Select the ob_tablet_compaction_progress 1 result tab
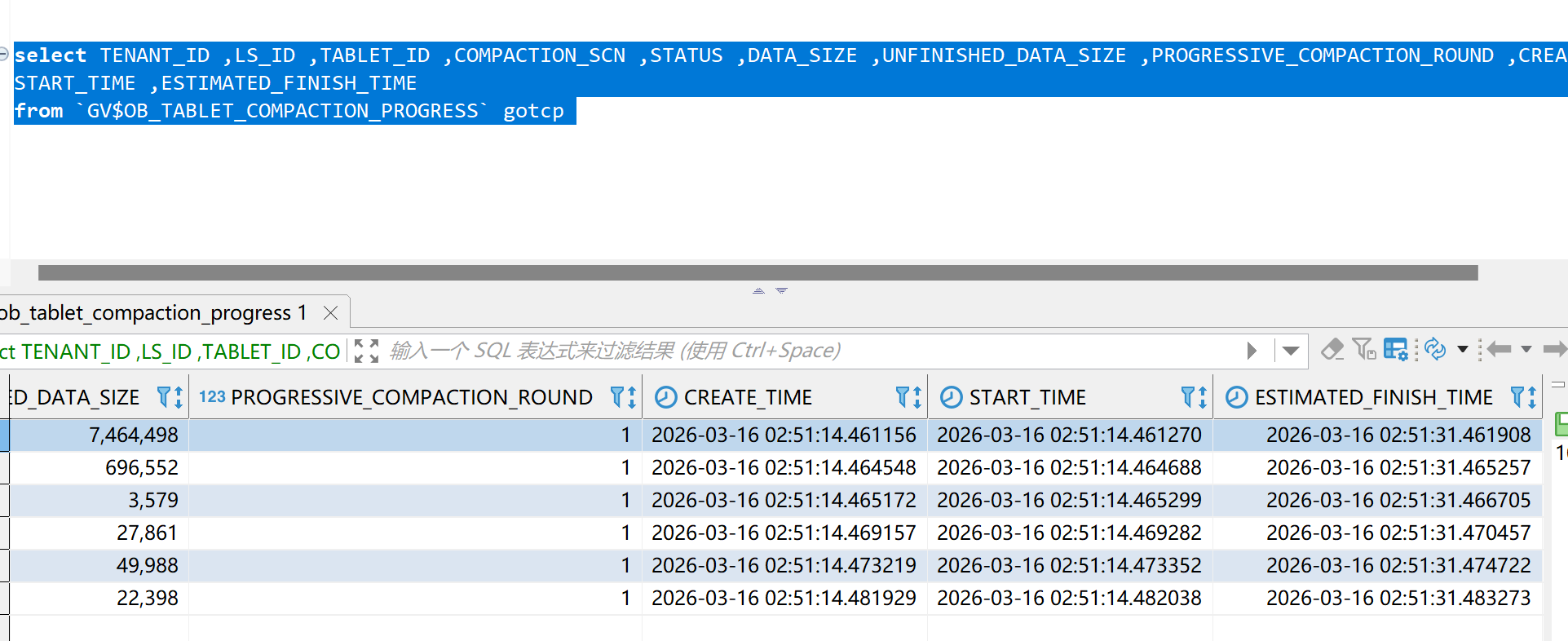Image resolution: width=1568 pixels, height=641 pixels. 155,313
